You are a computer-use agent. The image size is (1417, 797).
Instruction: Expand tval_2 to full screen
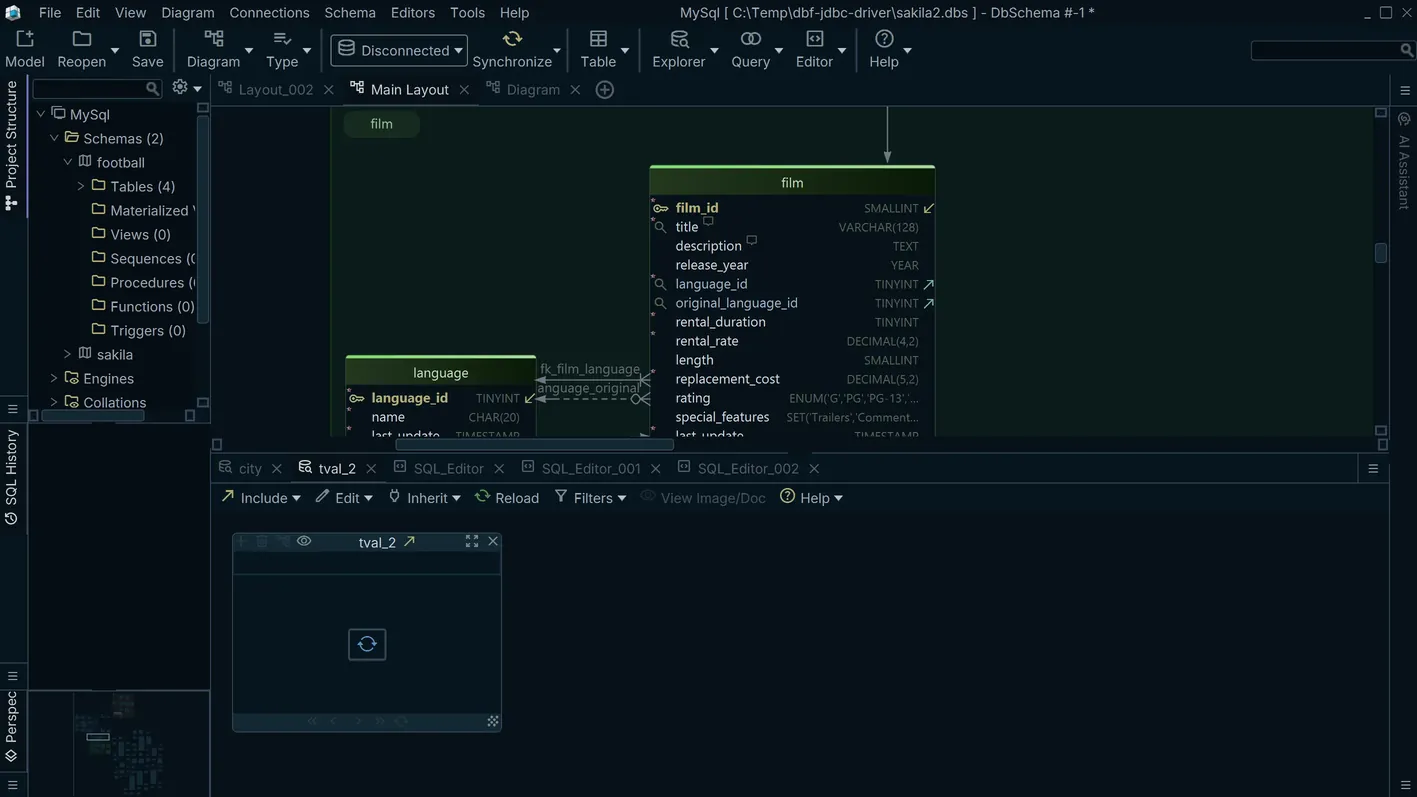coord(471,540)
